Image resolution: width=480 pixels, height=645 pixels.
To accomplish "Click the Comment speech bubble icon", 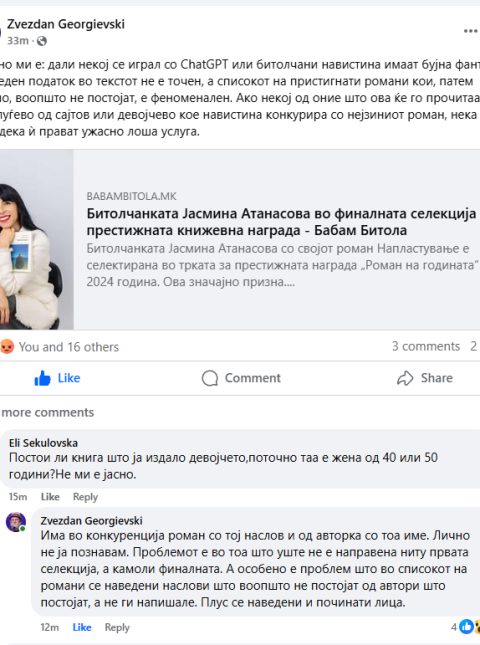I will 210,378.
